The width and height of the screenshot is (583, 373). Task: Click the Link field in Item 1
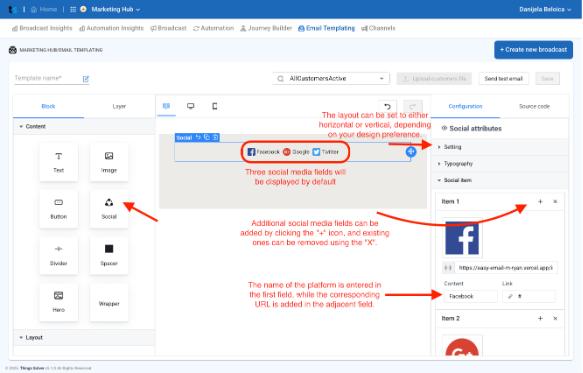click(x=529, y=296)
